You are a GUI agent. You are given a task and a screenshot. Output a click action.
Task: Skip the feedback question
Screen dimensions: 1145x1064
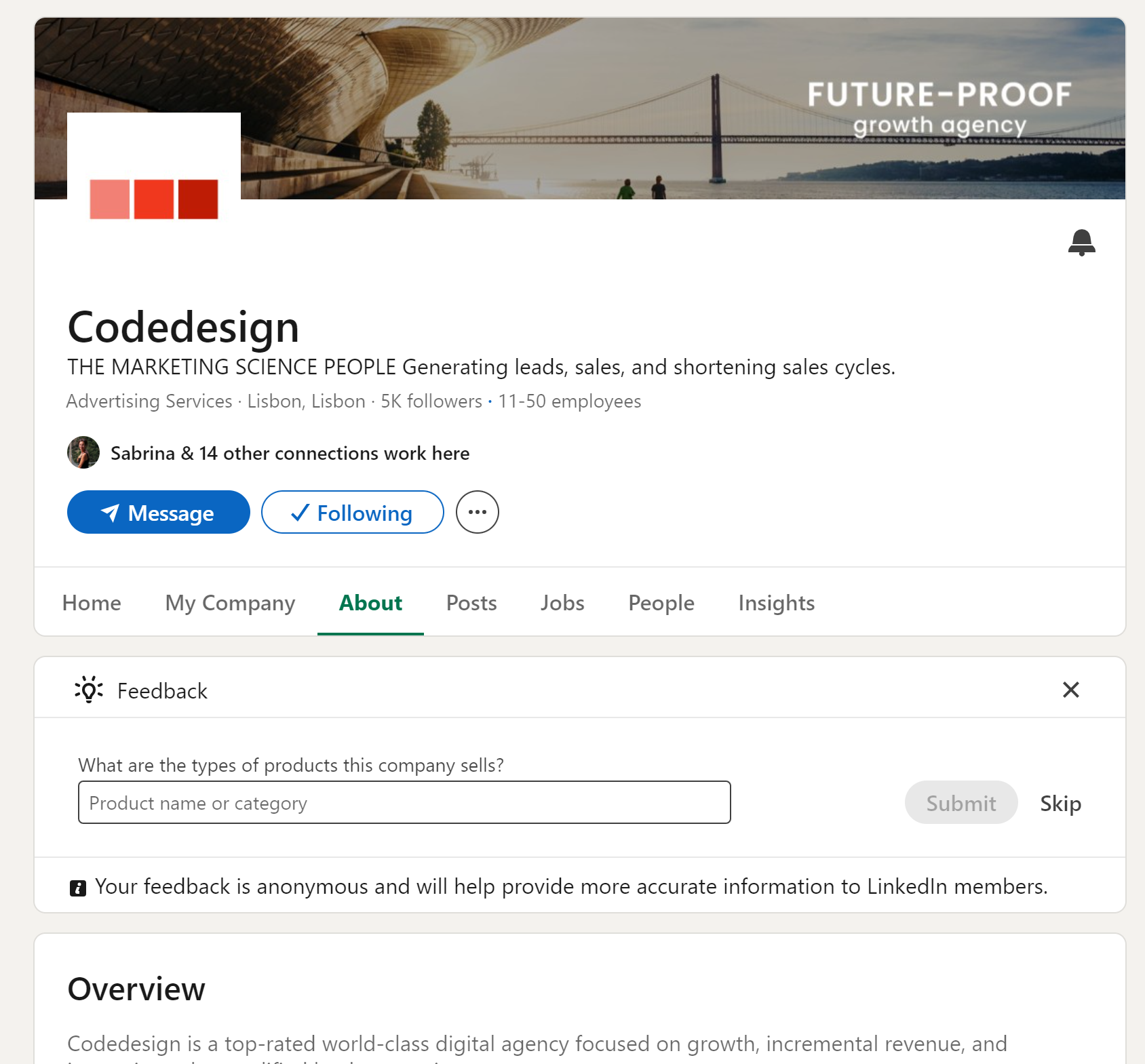(x=1060, y=804)
